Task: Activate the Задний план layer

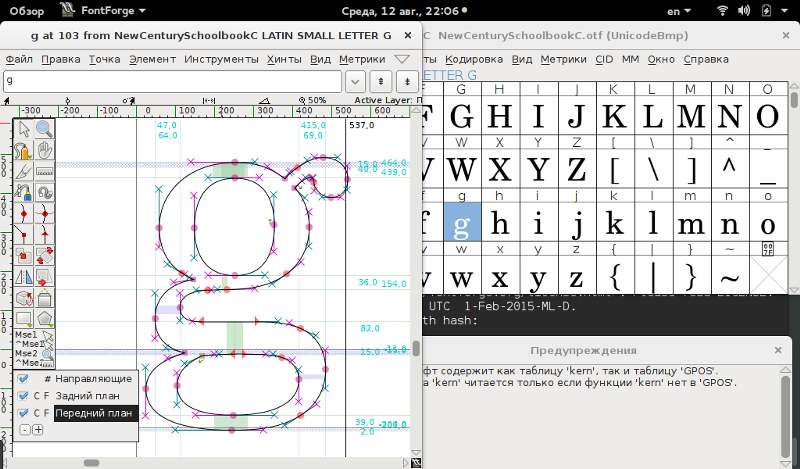Action: point(88,396)
